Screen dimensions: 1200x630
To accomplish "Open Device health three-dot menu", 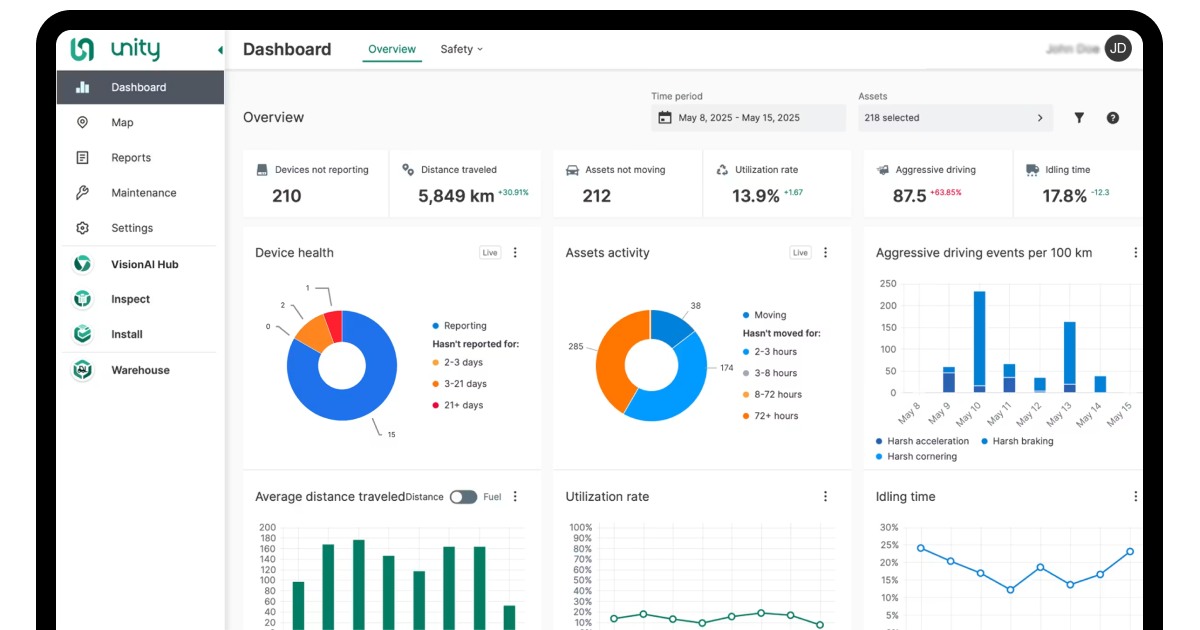I will click(515, 253).
